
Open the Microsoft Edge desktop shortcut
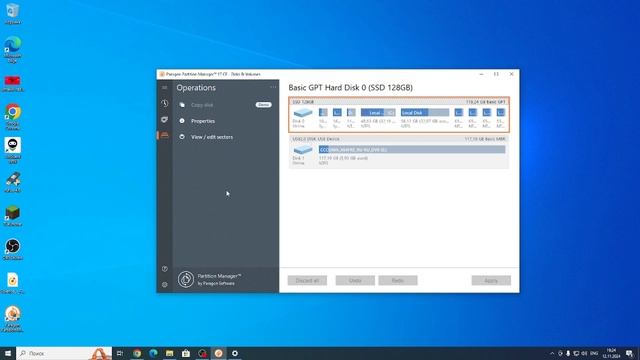coord(13,49)
